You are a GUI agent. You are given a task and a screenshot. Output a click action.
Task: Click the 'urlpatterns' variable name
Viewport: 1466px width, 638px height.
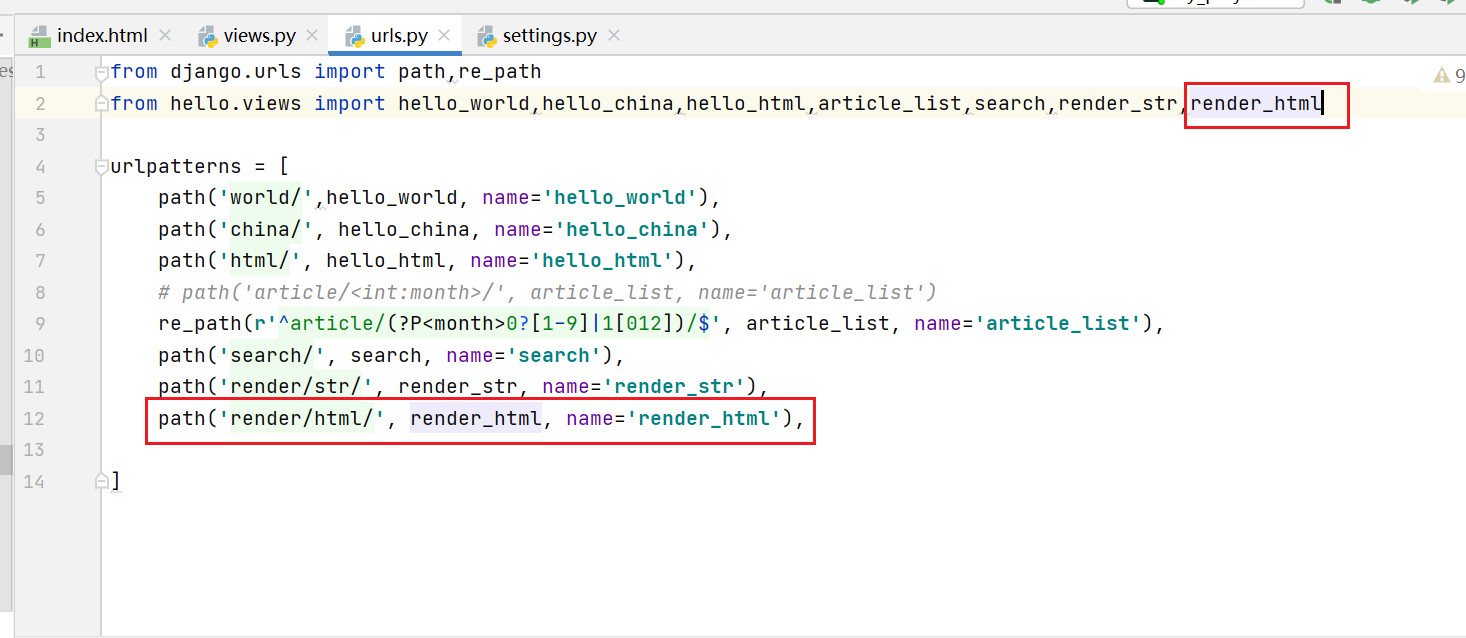click(x=176, y=167)
